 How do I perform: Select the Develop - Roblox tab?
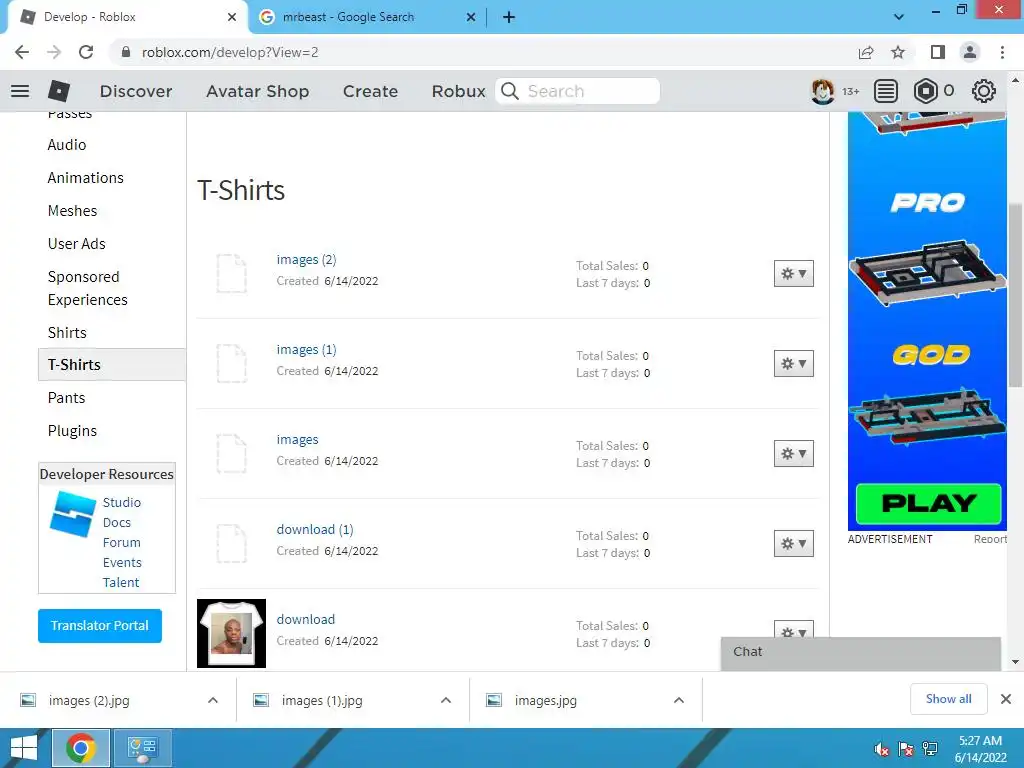128,18
